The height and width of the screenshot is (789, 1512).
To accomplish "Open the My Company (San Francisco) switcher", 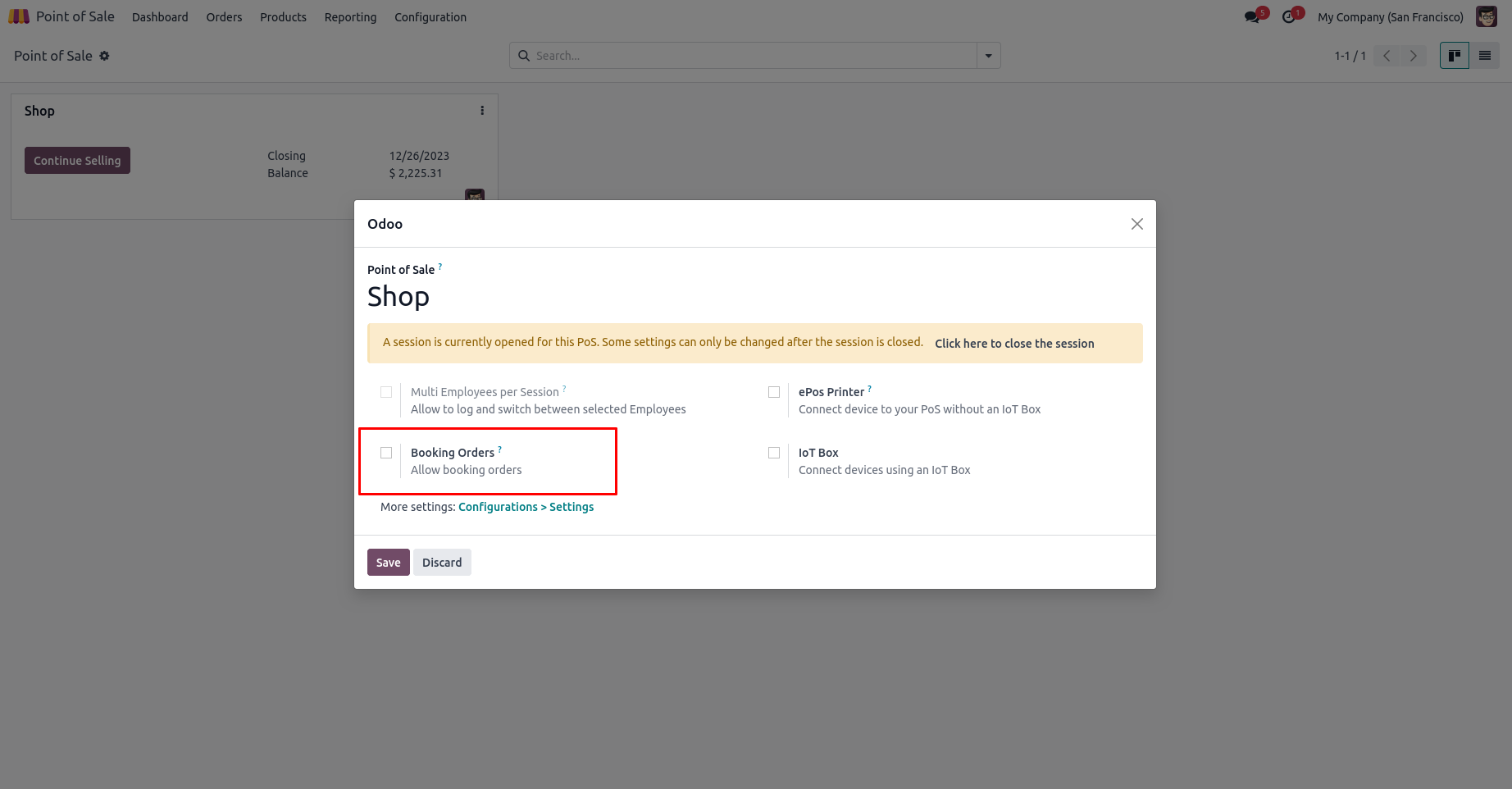I will (1390, 17).
